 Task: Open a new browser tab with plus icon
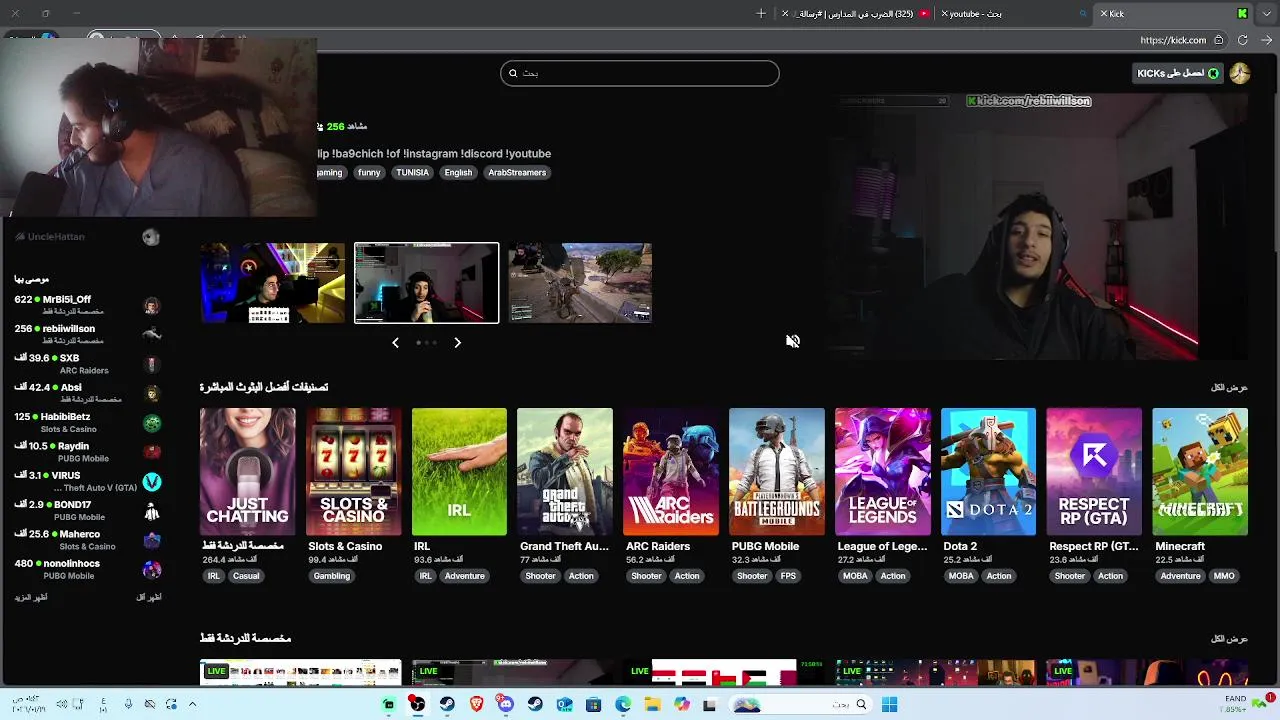click(761, 14)
